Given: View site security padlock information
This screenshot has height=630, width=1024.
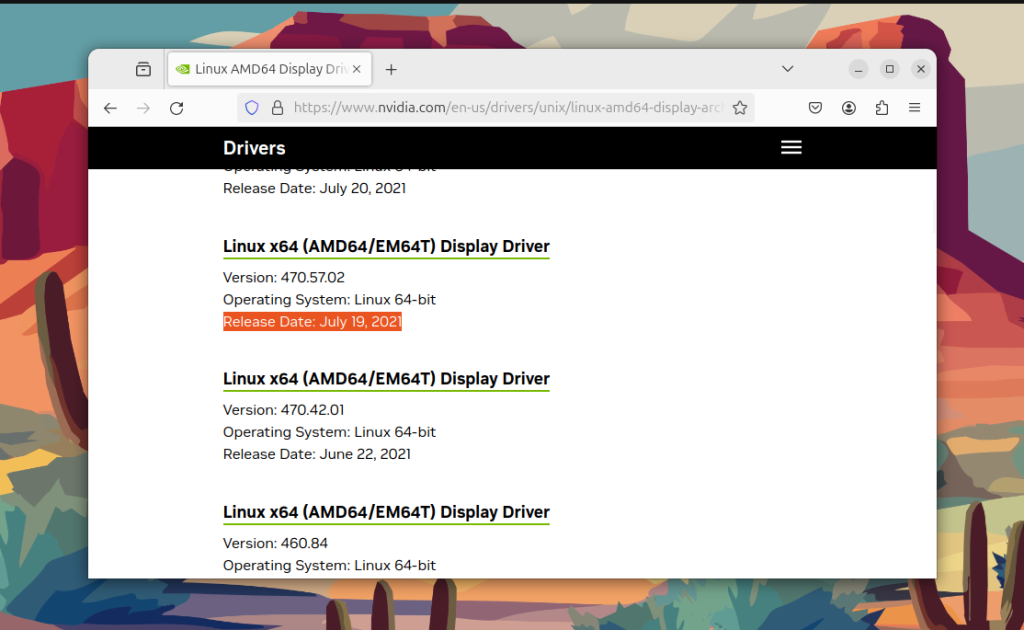Looking at the screenshot, I should pyautogui.click(x=278, y=108).
